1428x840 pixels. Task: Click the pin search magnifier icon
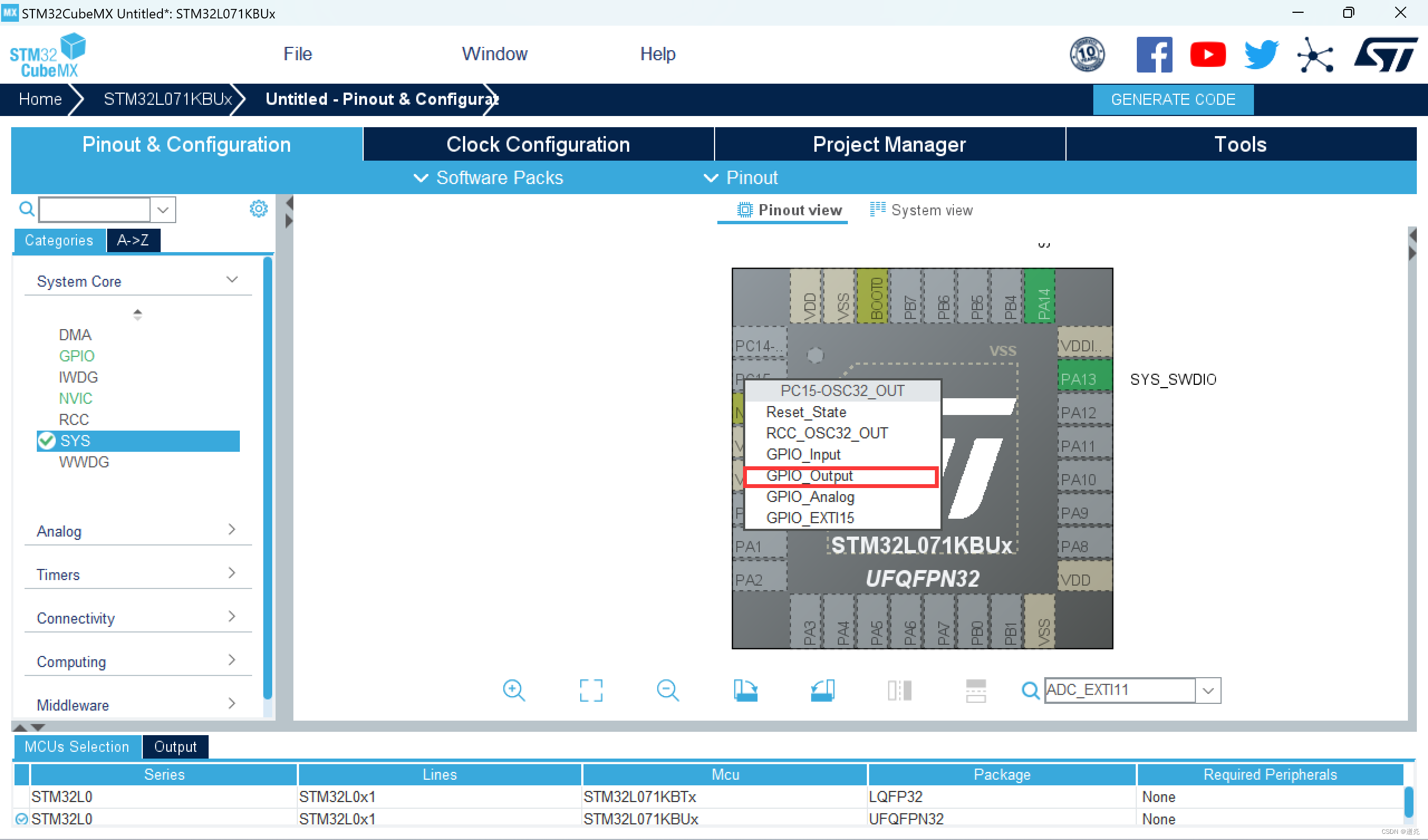1030,690
